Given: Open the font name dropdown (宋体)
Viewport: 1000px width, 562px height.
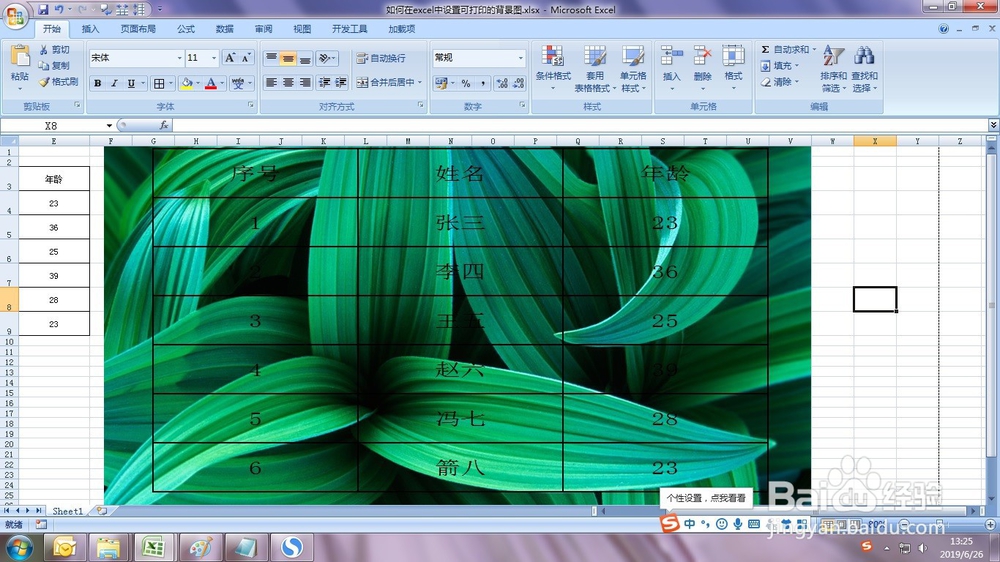Looking at the screenshot, I should click(x=179, y=58).
